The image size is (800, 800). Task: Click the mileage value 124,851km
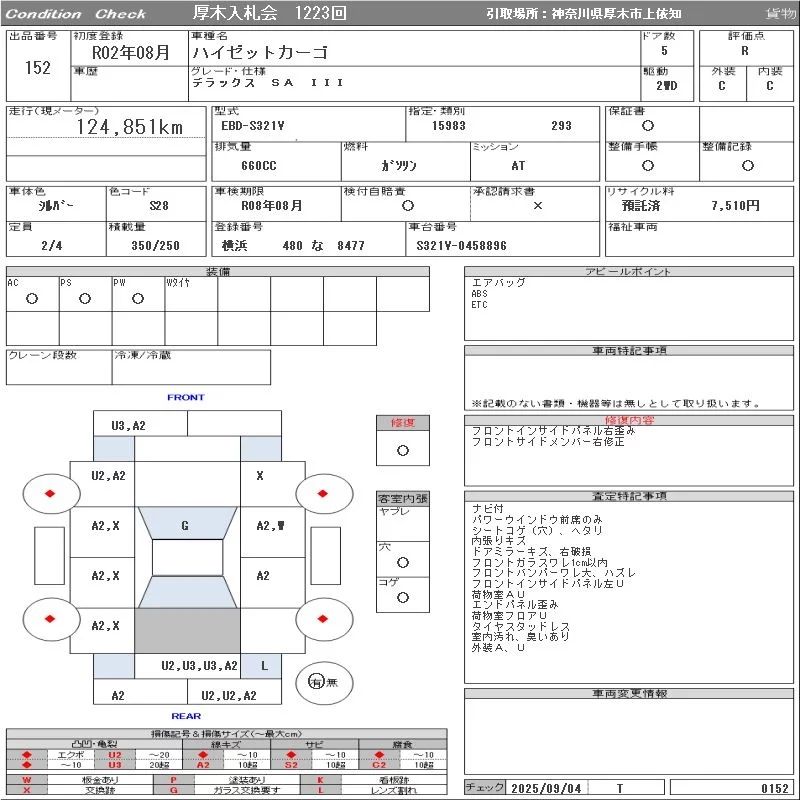click(130, 127)
